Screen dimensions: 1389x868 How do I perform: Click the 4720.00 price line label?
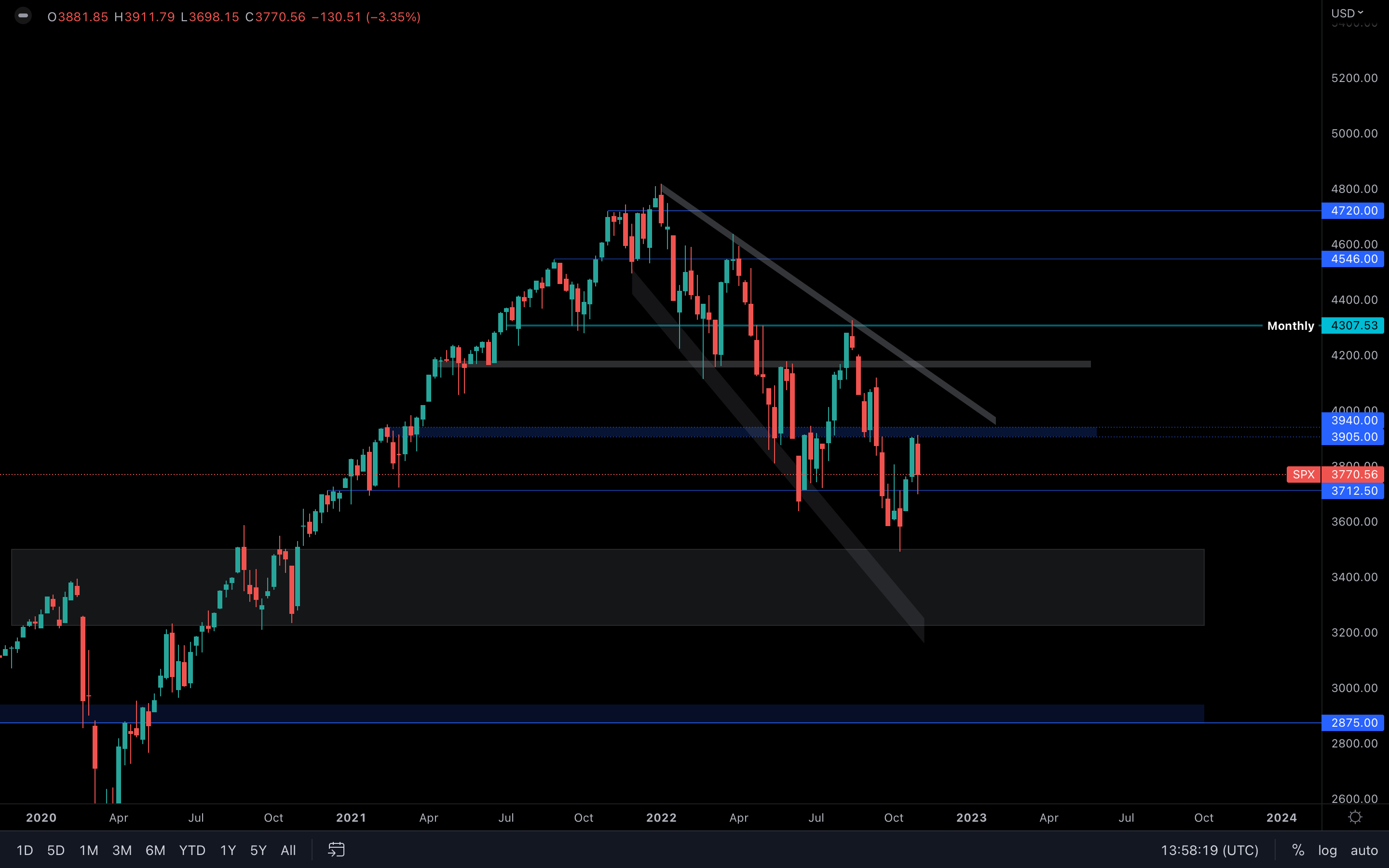point(1353,211)
